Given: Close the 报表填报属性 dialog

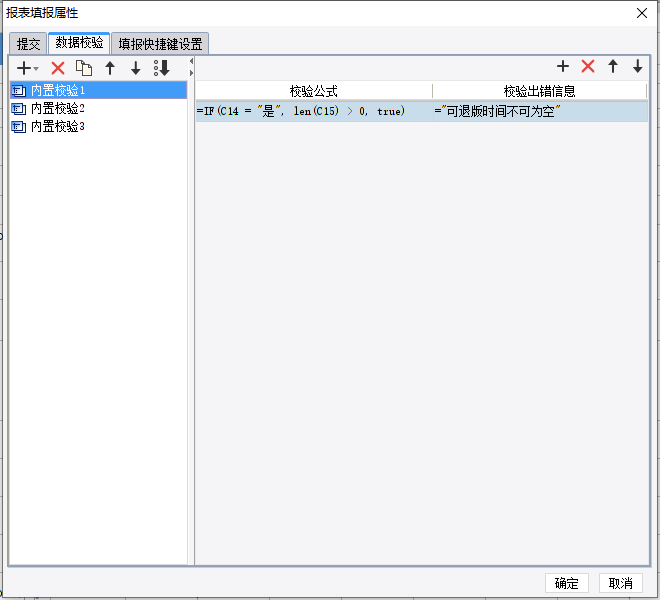Looking at the screenshot, I should pyautogui.click(x=642, y=13).
